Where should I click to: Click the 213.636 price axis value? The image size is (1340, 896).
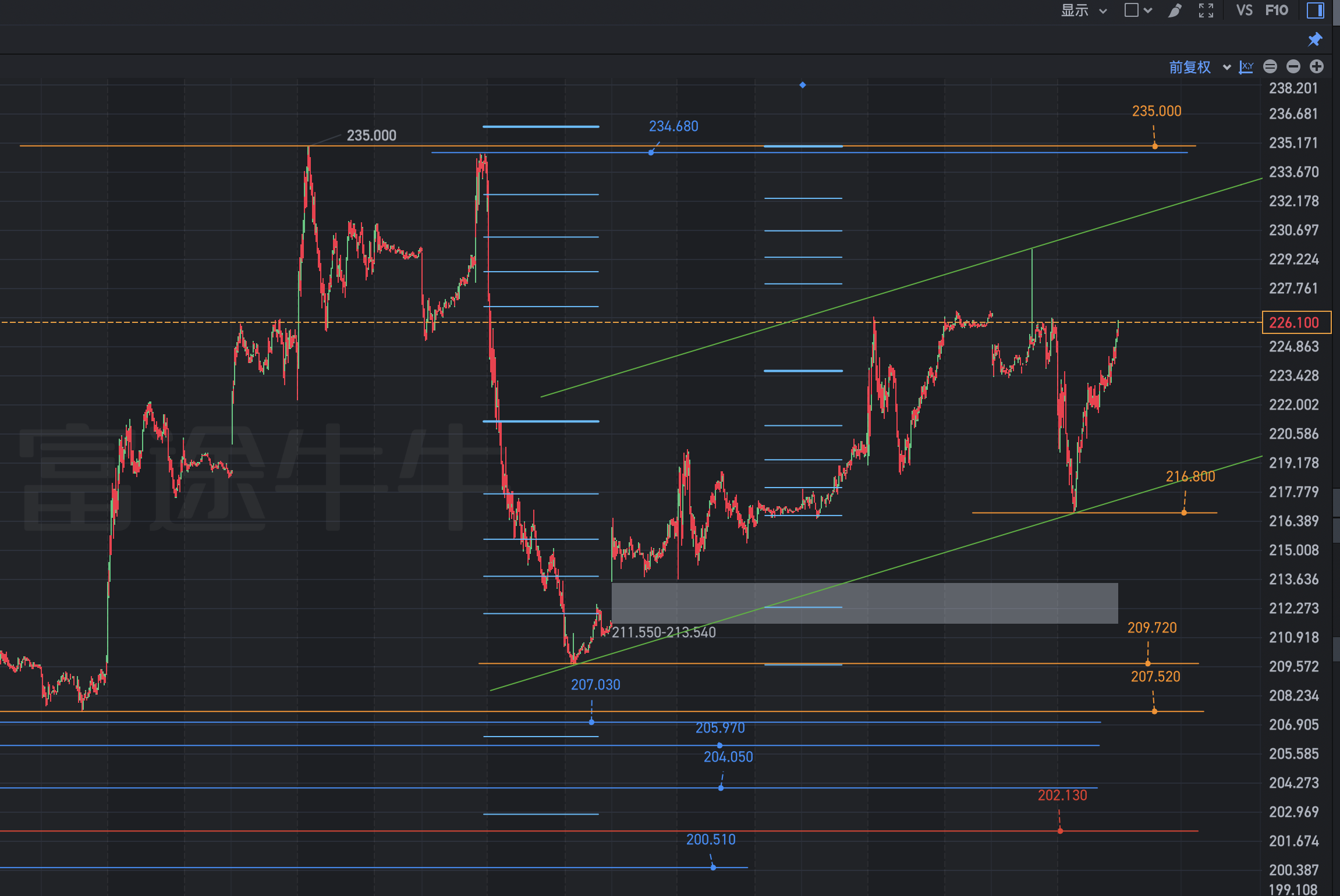[x=1293, y=579]
